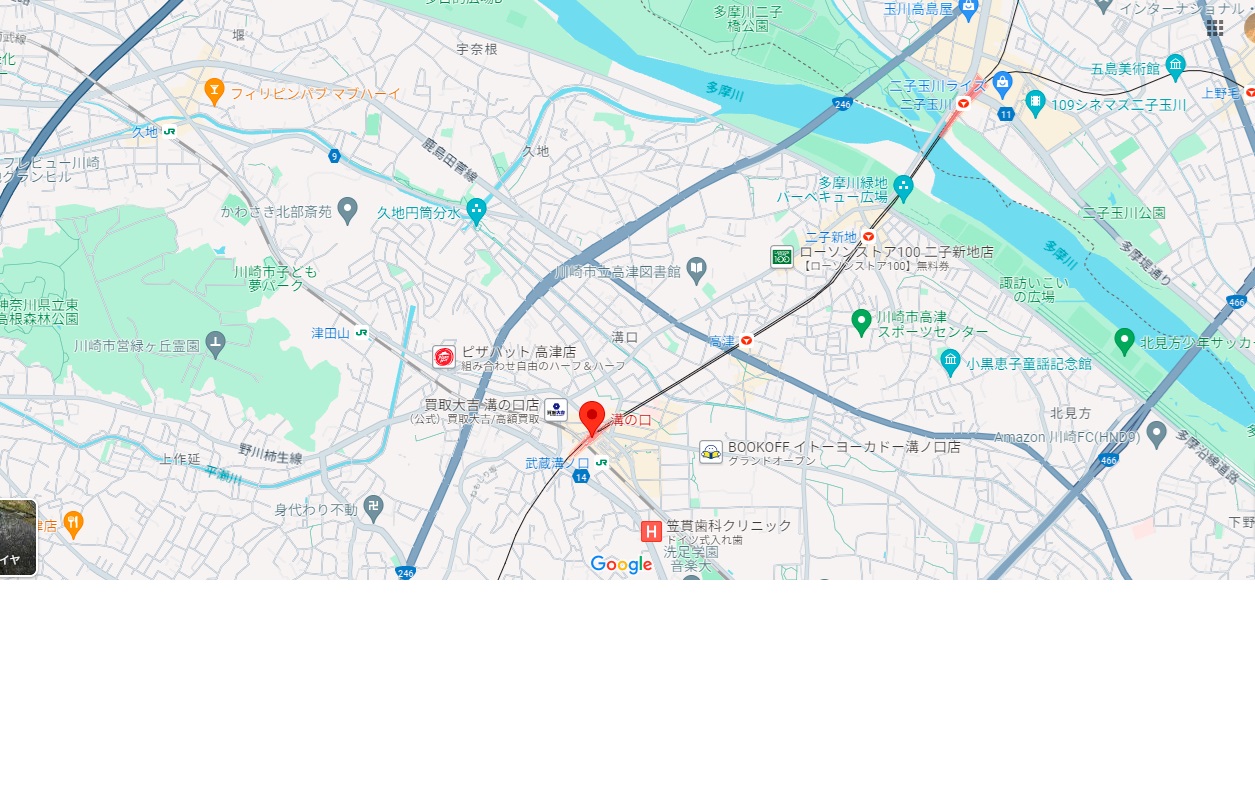The image size is (1255, 800).
Task: Click the 身代わり不動 temple pin
Action: [373, 507]
